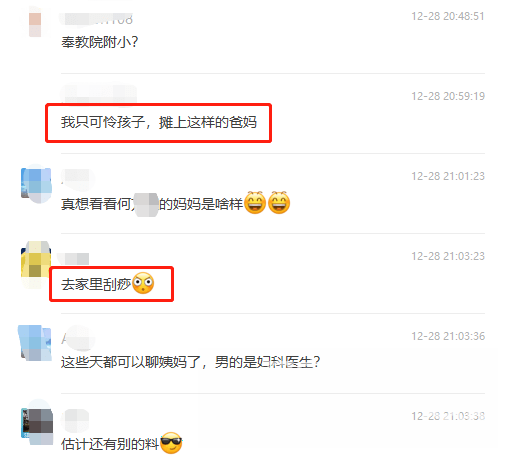
Task: Click the comment text 奉教院附小?
Action: 99,42
